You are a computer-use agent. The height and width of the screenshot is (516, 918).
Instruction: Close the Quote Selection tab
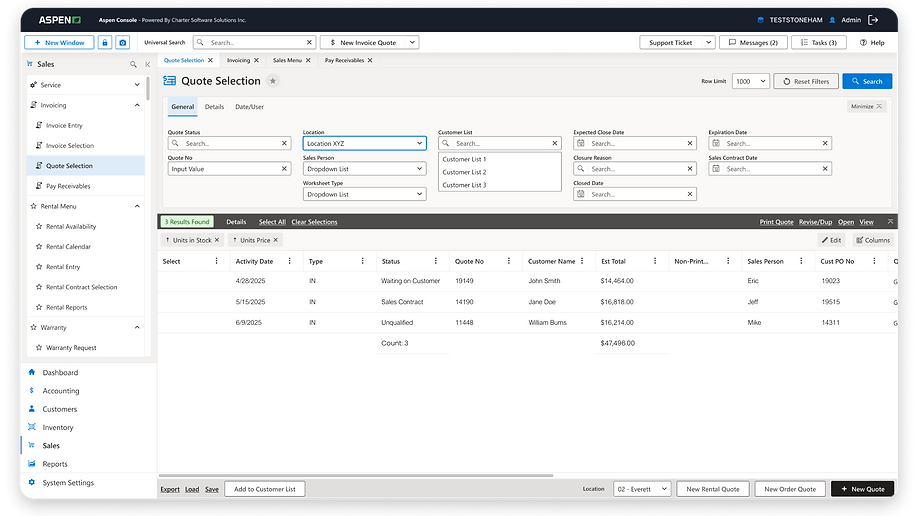(x=211, y=60)
